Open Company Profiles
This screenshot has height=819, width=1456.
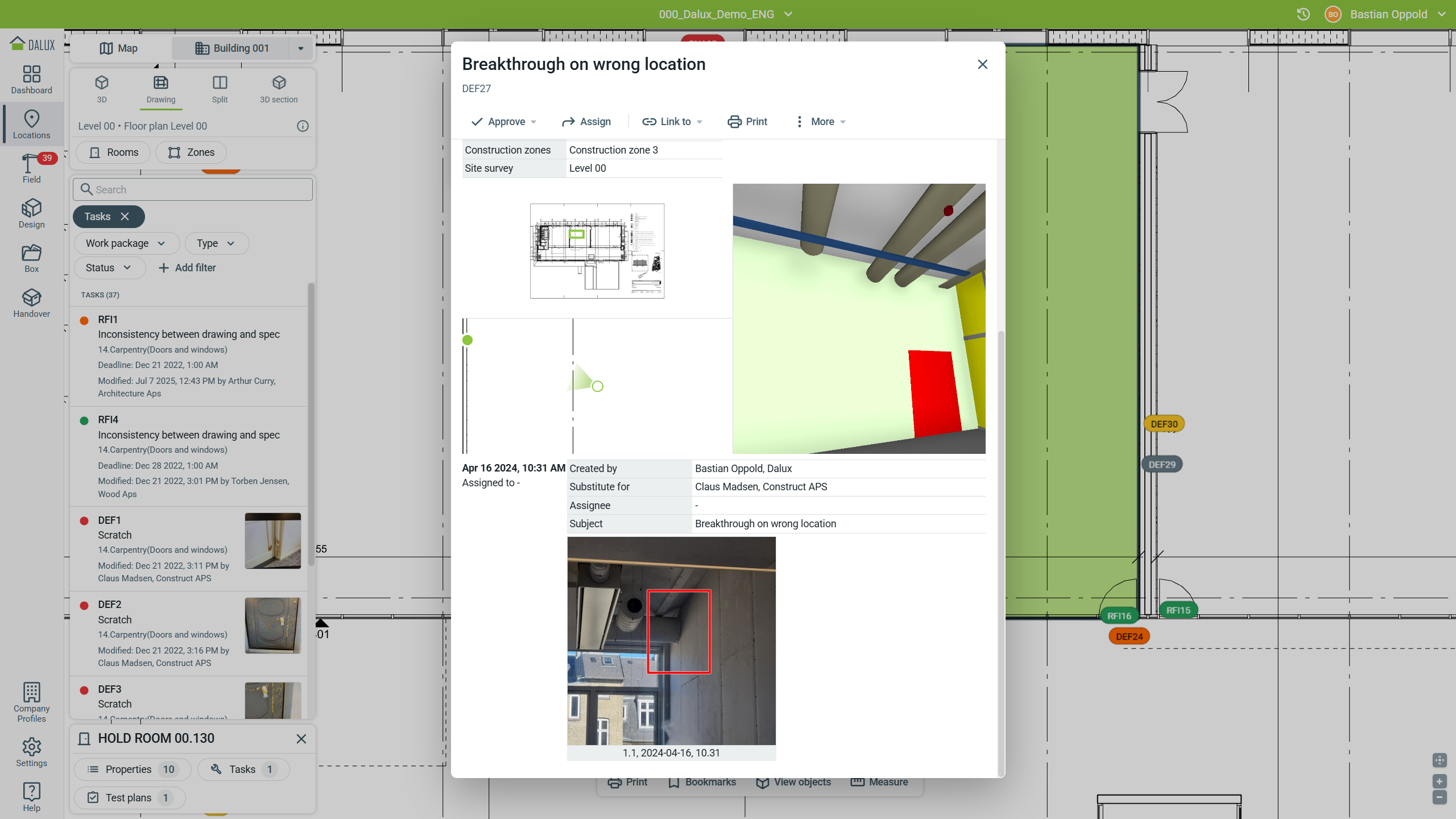[32, 703]
